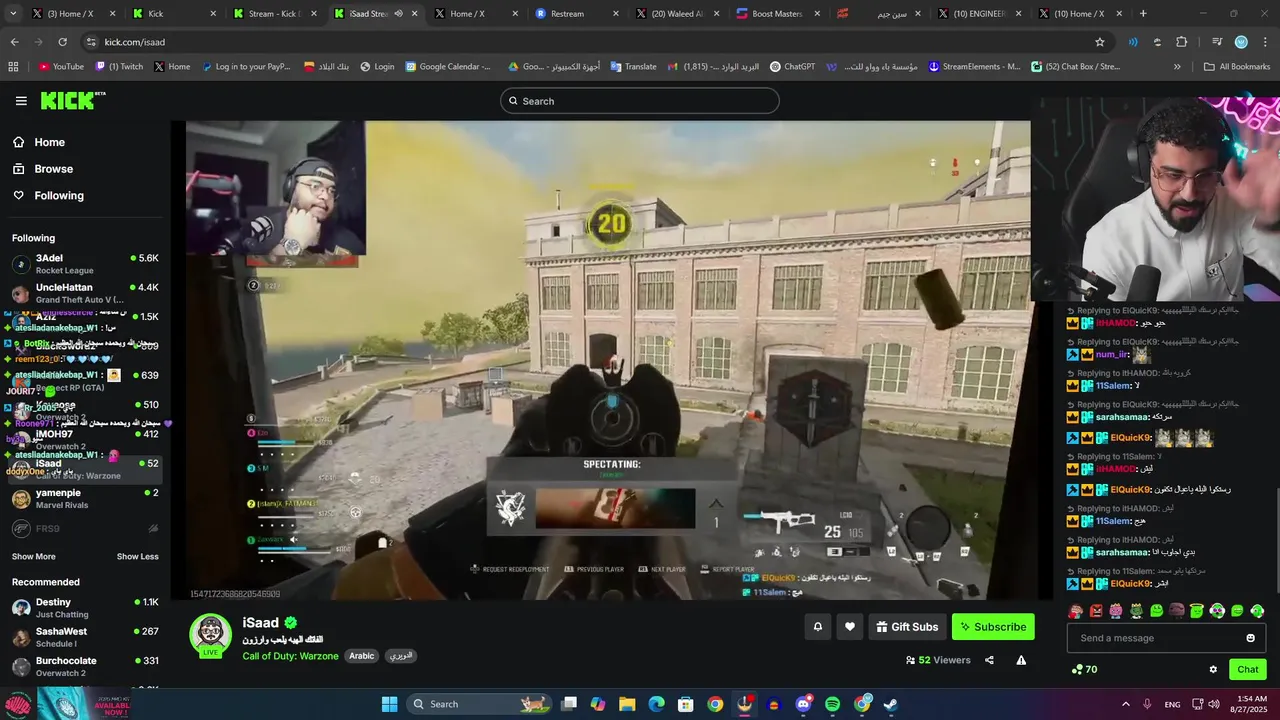Screen dimensions: 1280x720
Task: Open Burchocolate's Overwatch 2 stream
Action: [85, 666]
